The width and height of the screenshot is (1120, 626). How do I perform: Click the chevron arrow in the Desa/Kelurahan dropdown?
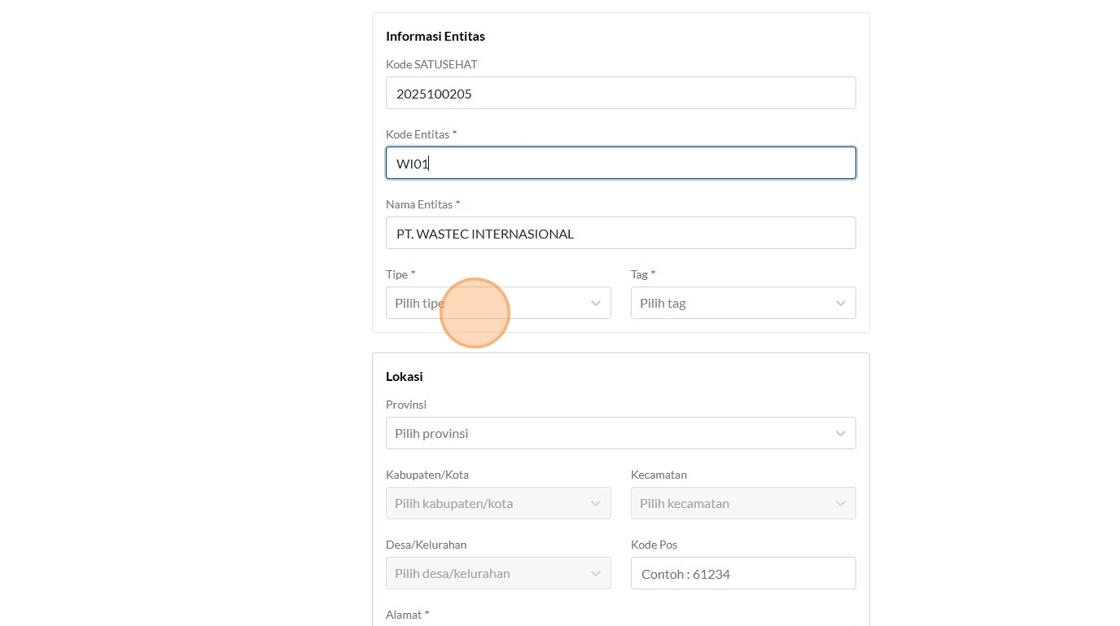point(595,573)
